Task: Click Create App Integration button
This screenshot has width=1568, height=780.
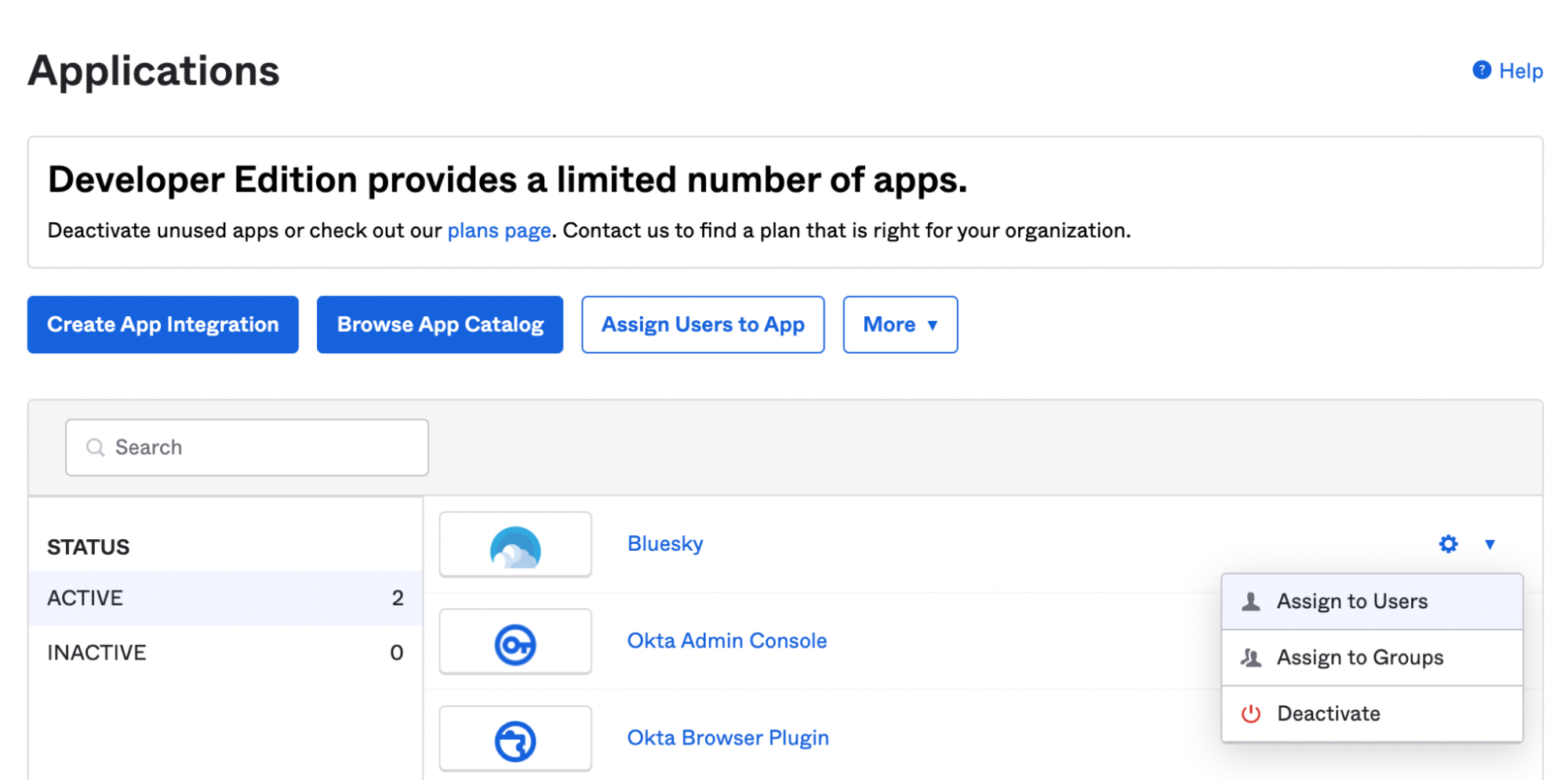Action: (163, 325)
